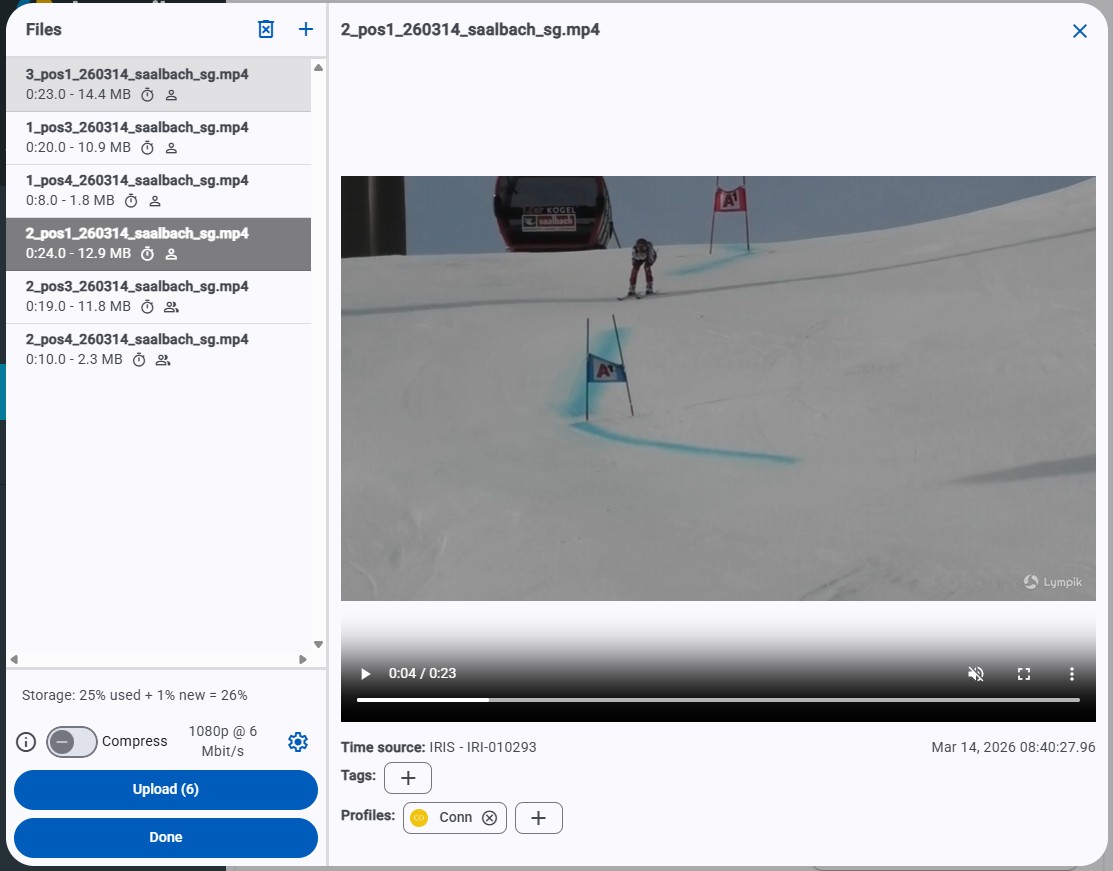Click stopwatch icon on 2_pos3 file row
1113x871 pixels.
pyautogui.click(x=147, y=307)
